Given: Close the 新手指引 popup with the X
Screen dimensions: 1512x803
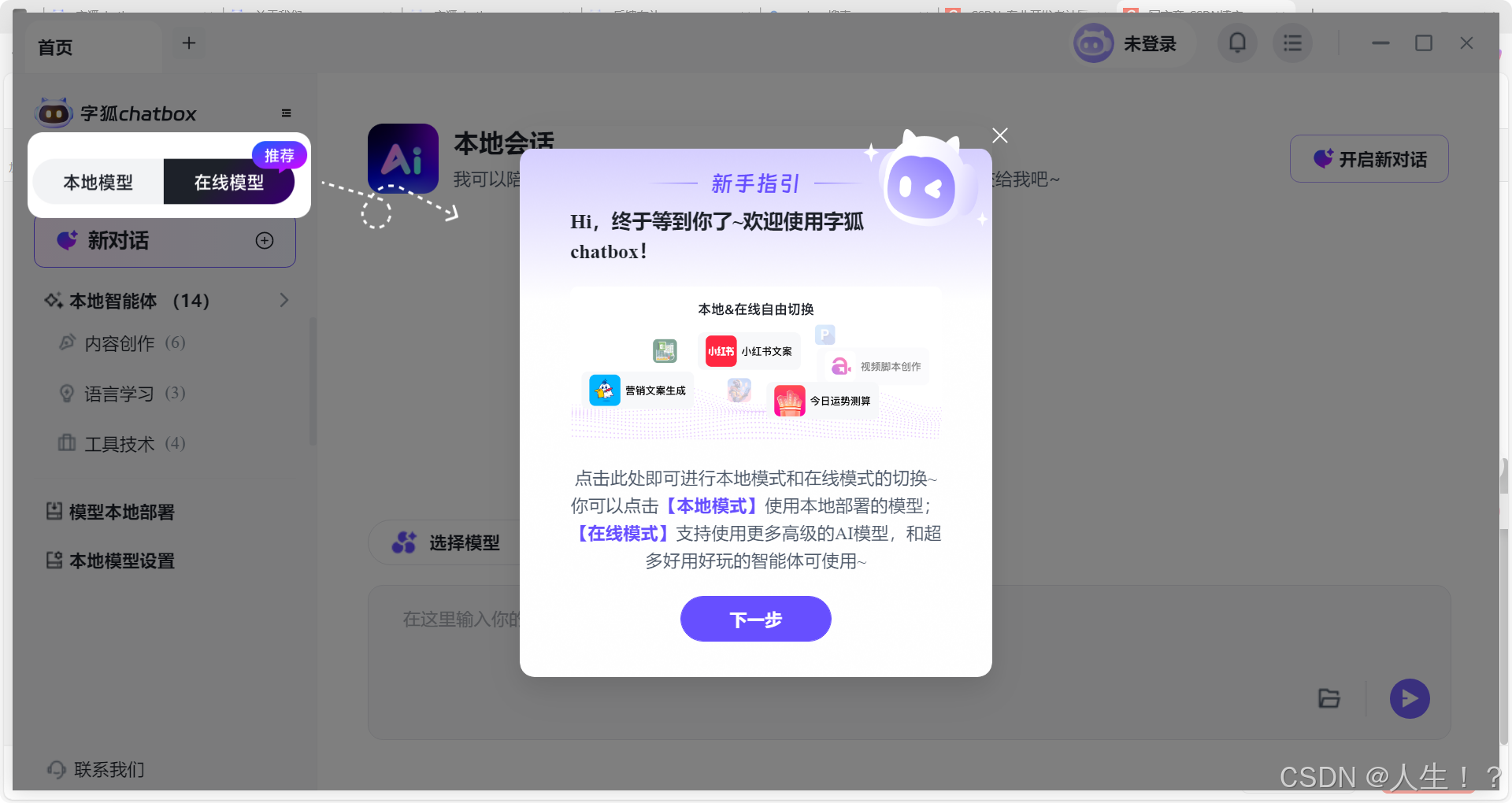Looking at the screenshot, I should [x=1000, y=135].
